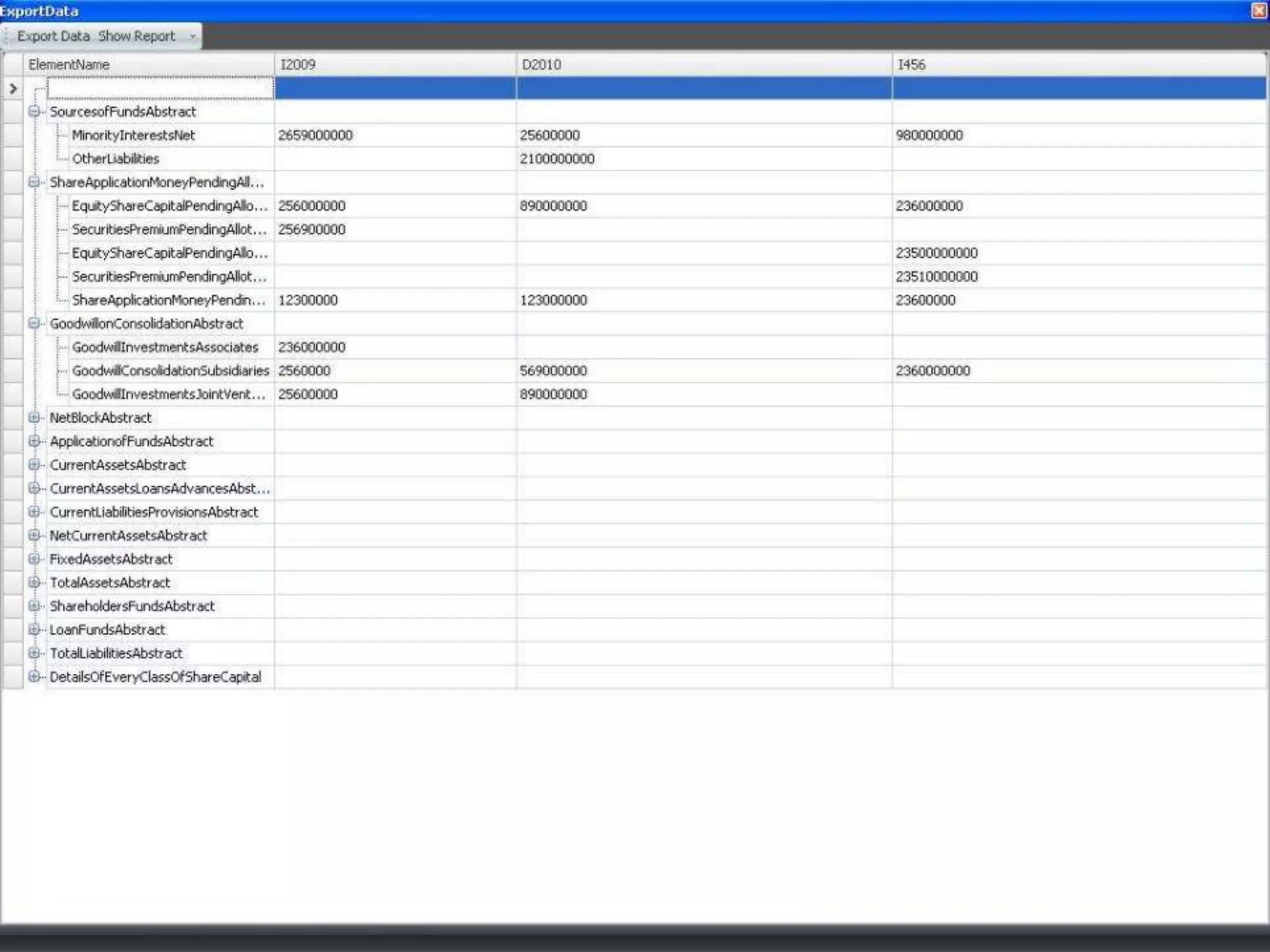Viewport: 1270px width, 952px height.
Task: Select the MinorityInterestsNet row
Action: click(133, 135)
